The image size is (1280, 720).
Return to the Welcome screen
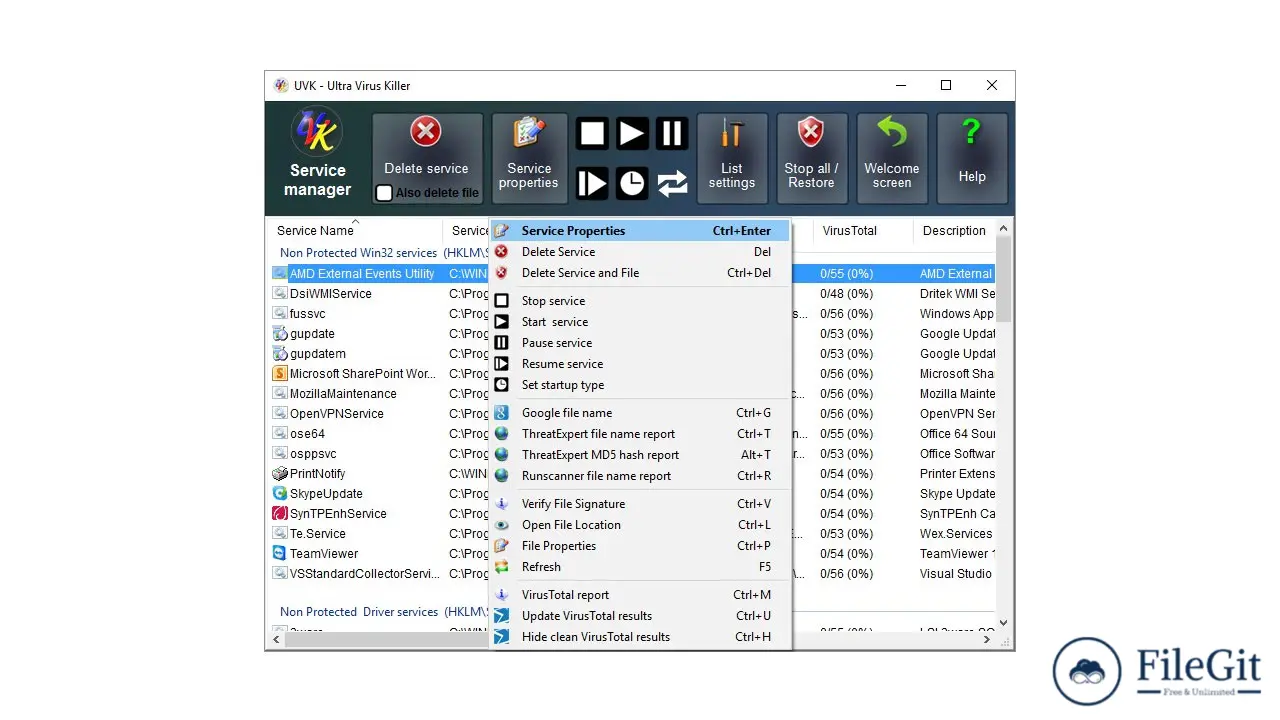tap(892, 158)
